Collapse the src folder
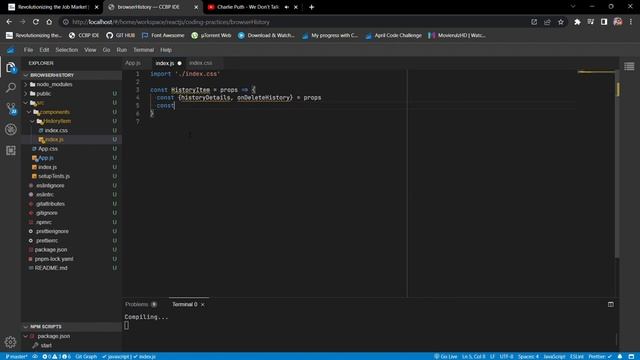 (71, 103)
